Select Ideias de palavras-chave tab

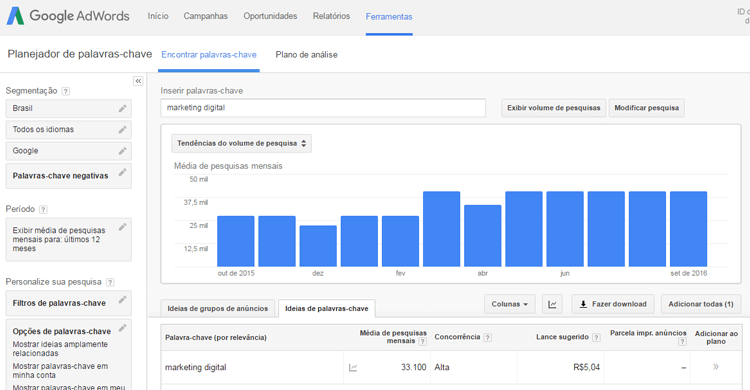click(x=327, y=309)
